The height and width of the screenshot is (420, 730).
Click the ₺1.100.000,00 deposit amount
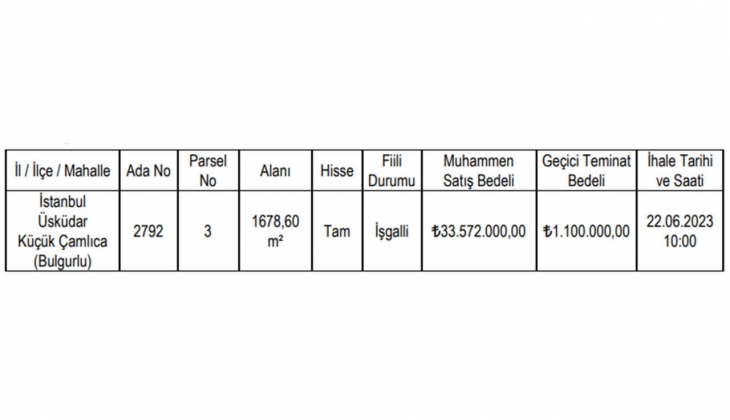pos(587,230)
